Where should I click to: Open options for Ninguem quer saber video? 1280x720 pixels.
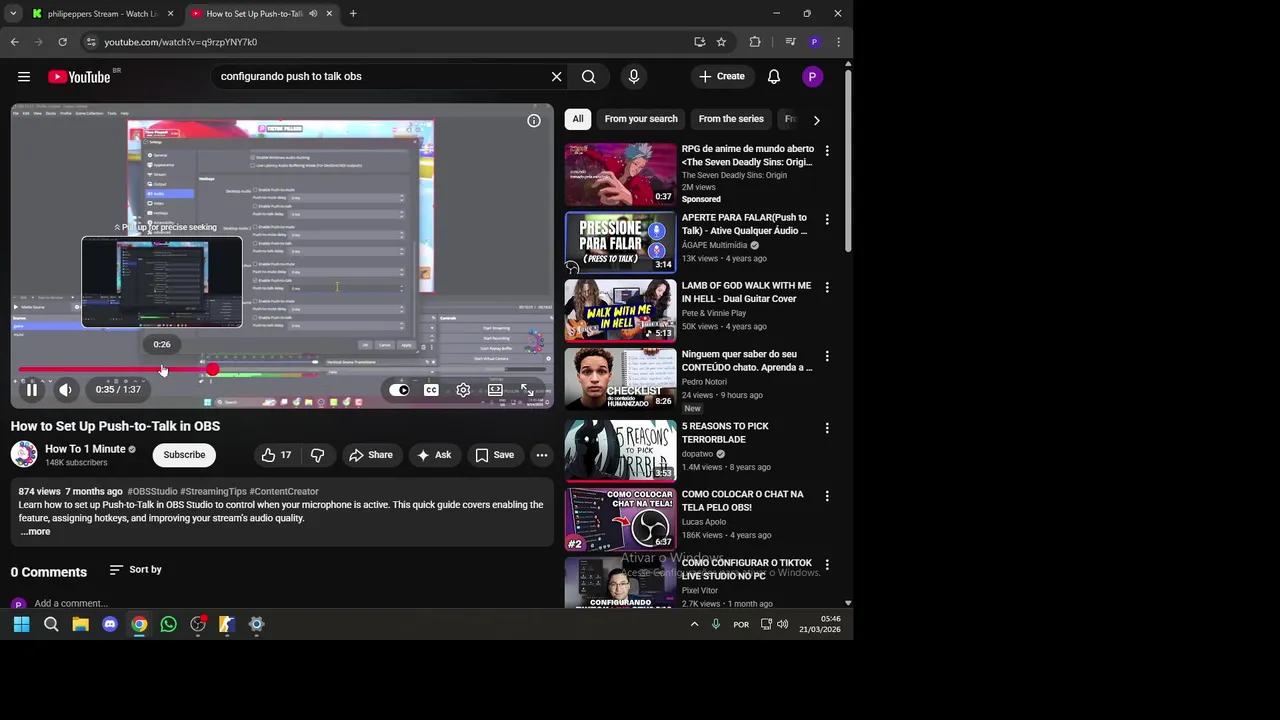click(x=827, y=356)
